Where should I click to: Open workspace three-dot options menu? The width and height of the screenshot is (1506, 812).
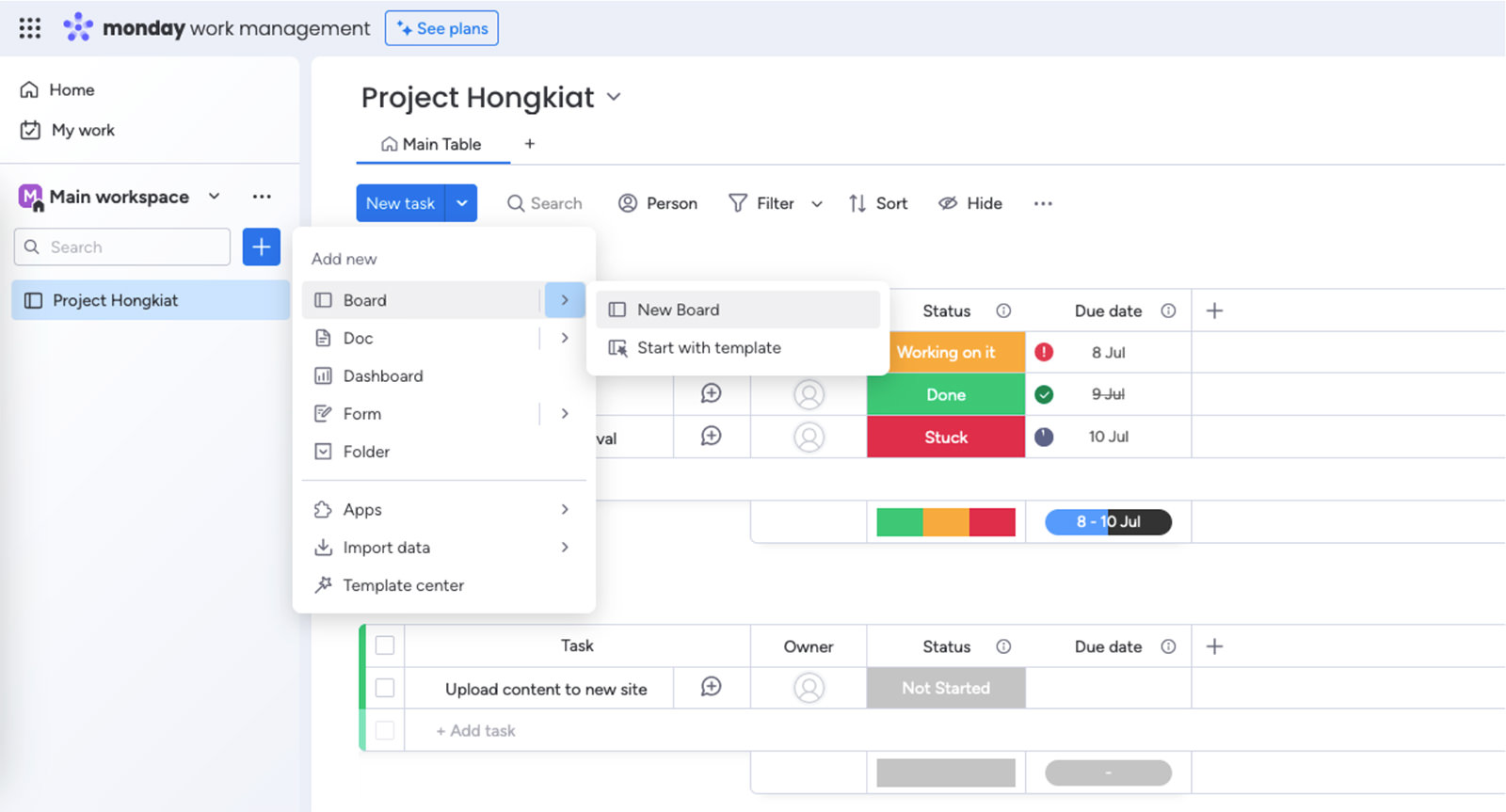coord(262,197)
